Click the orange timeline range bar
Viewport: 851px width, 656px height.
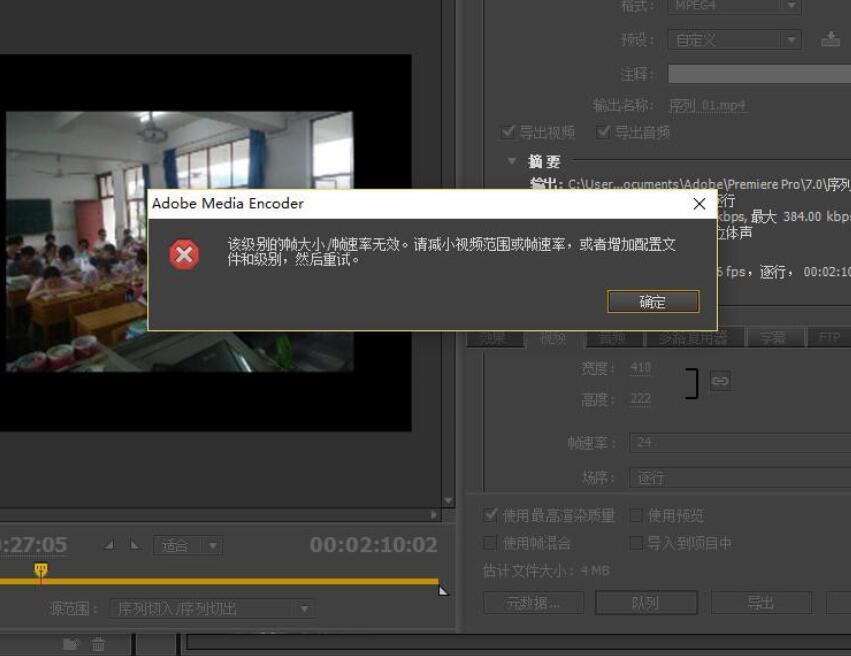(219, 581)
